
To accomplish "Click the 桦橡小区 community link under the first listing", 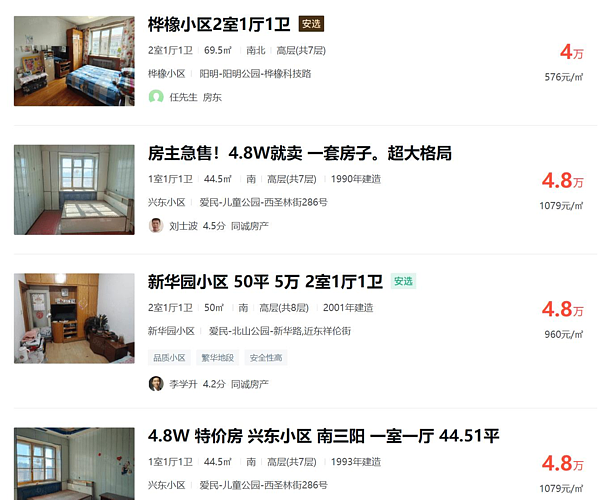I will [x=167, y=74].
